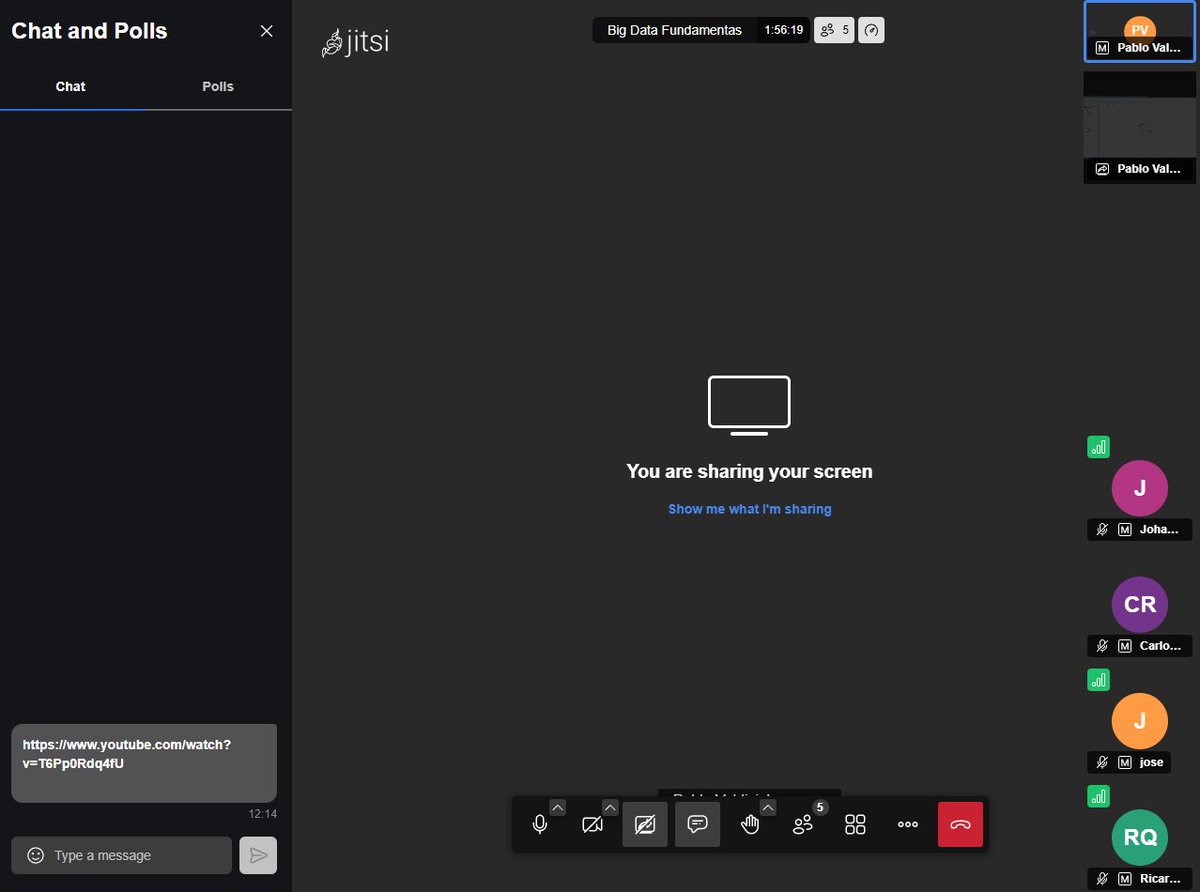Click muted microphone icon on Carlos
1200x892 pixels.
[1102, 646]
